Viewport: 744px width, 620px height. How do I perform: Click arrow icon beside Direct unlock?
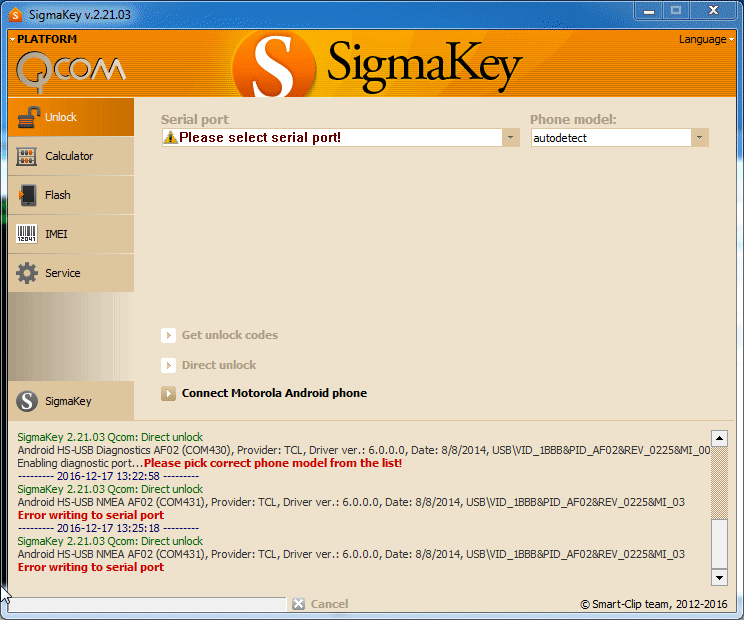(x=168, y=365)
